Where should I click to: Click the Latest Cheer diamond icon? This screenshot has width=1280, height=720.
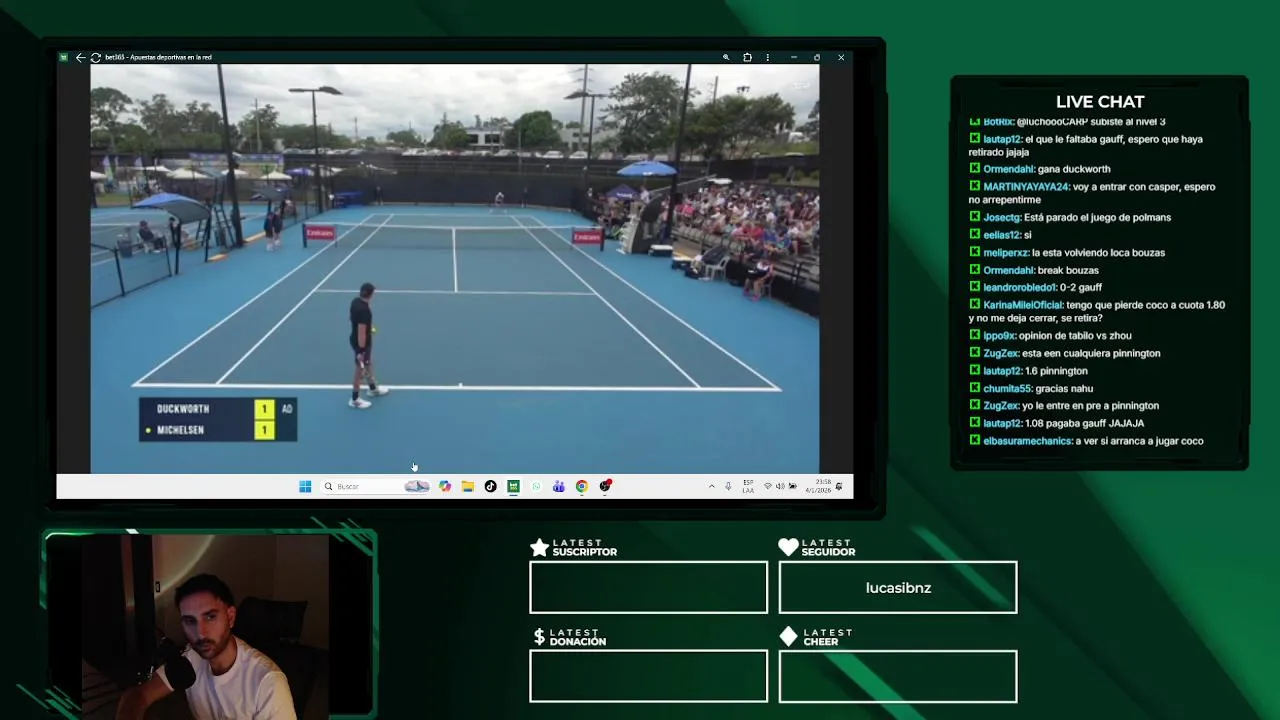click(x=788, y=637)
